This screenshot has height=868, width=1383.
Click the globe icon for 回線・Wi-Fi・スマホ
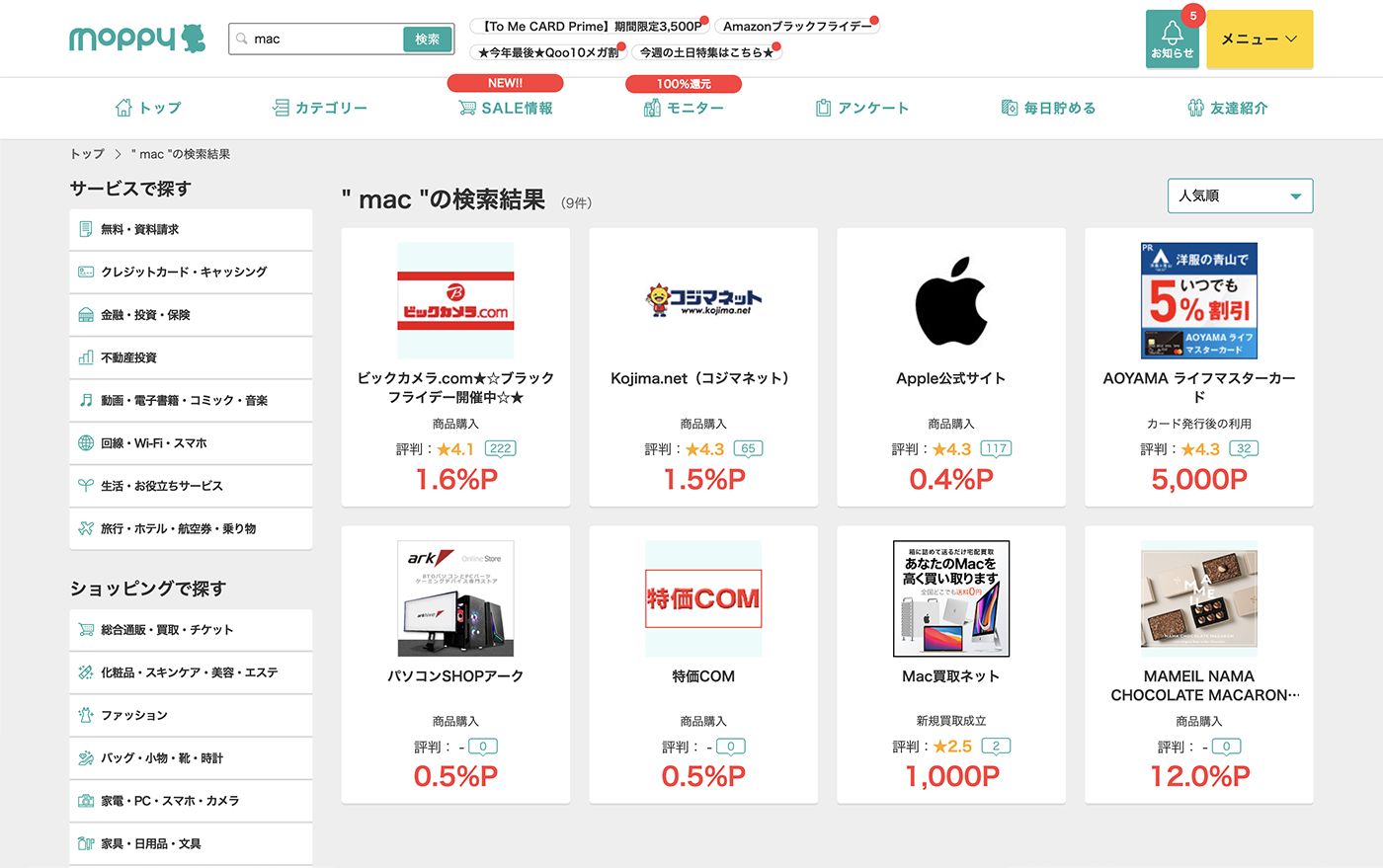[x=86, y=443]
